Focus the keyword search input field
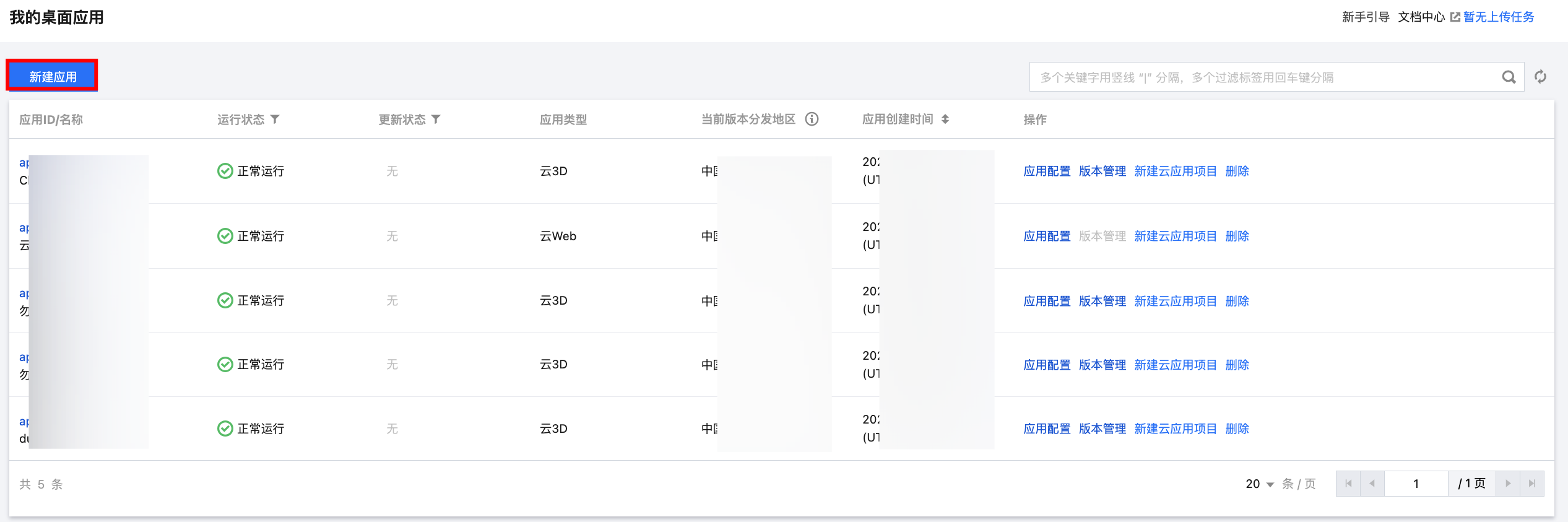This screenshot has height=522, width=1568. (1263, 77)
